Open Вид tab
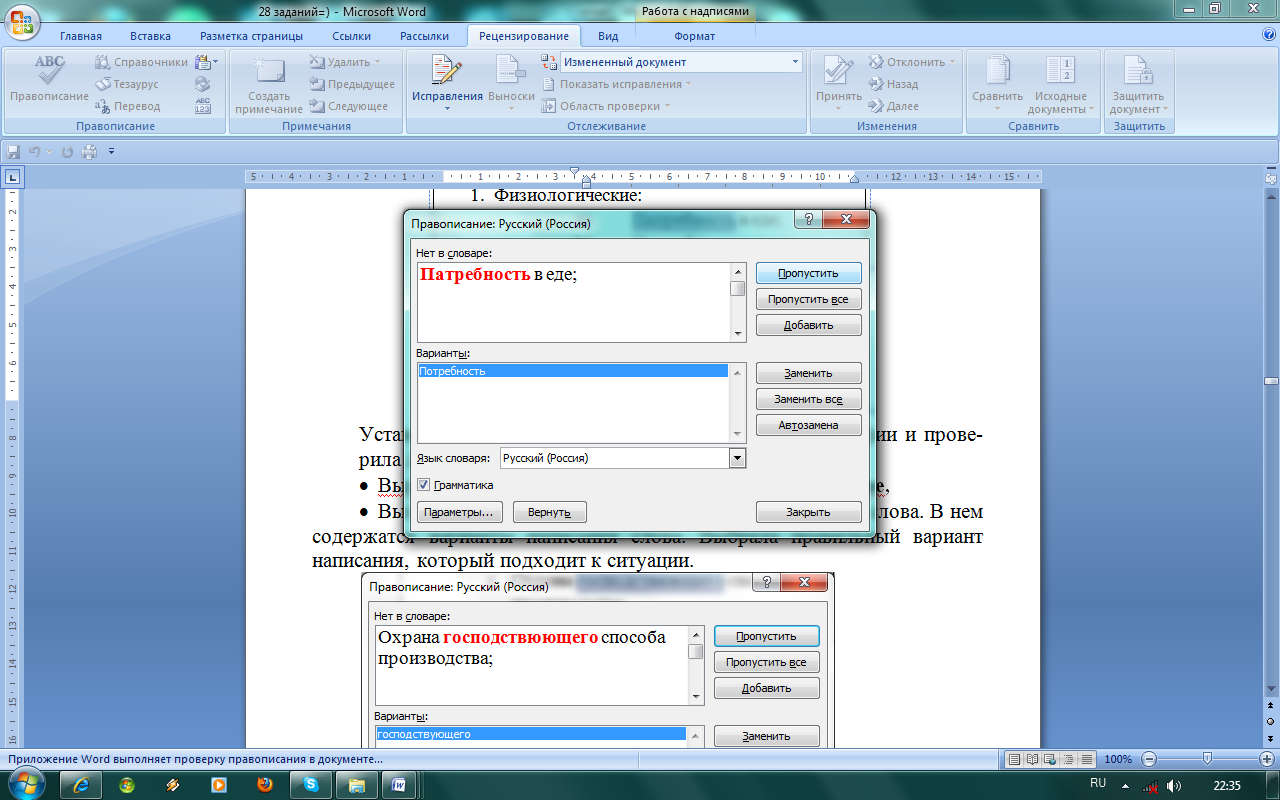 coord(608,36)
